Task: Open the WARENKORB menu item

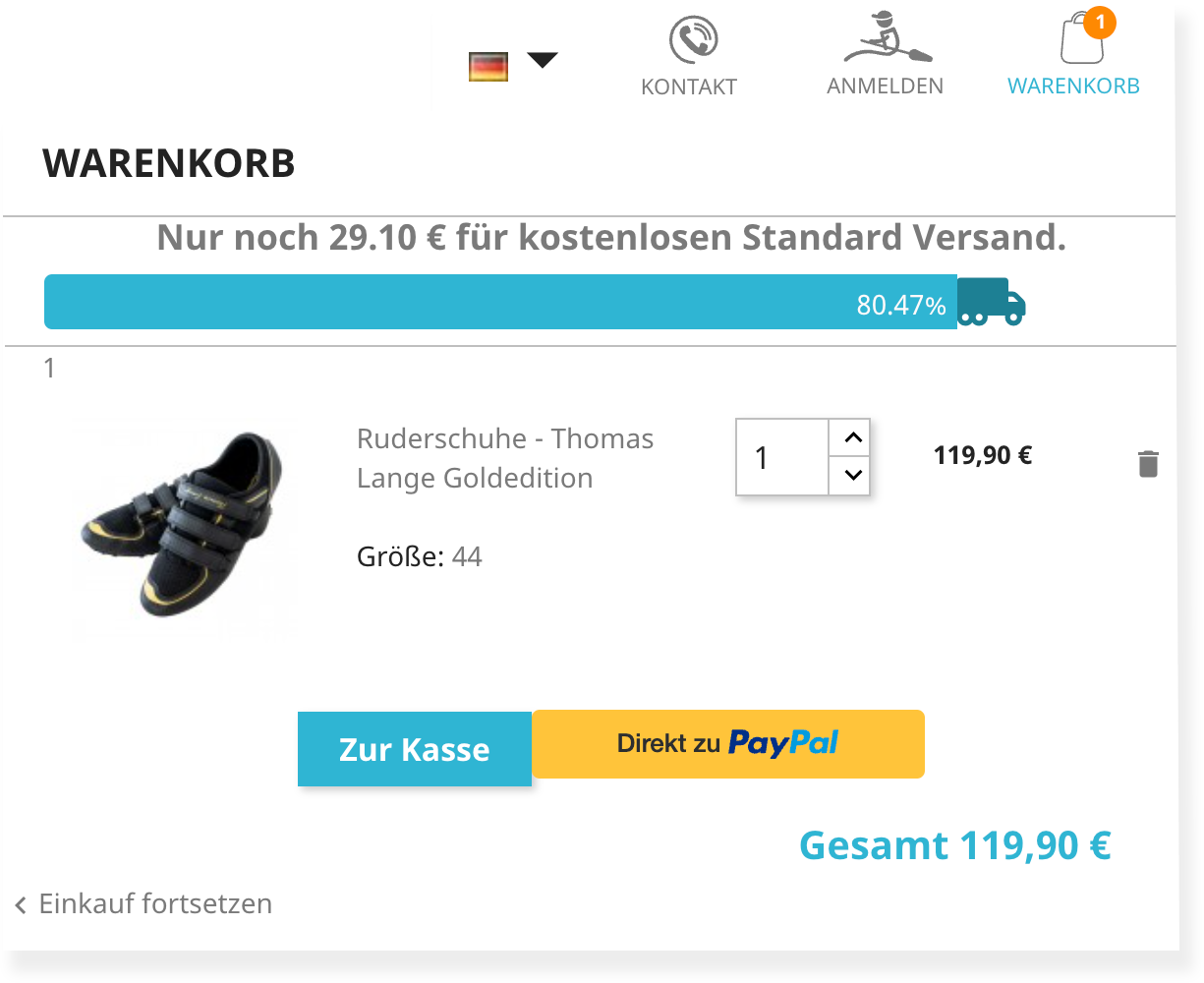Action: point(1073,87)
